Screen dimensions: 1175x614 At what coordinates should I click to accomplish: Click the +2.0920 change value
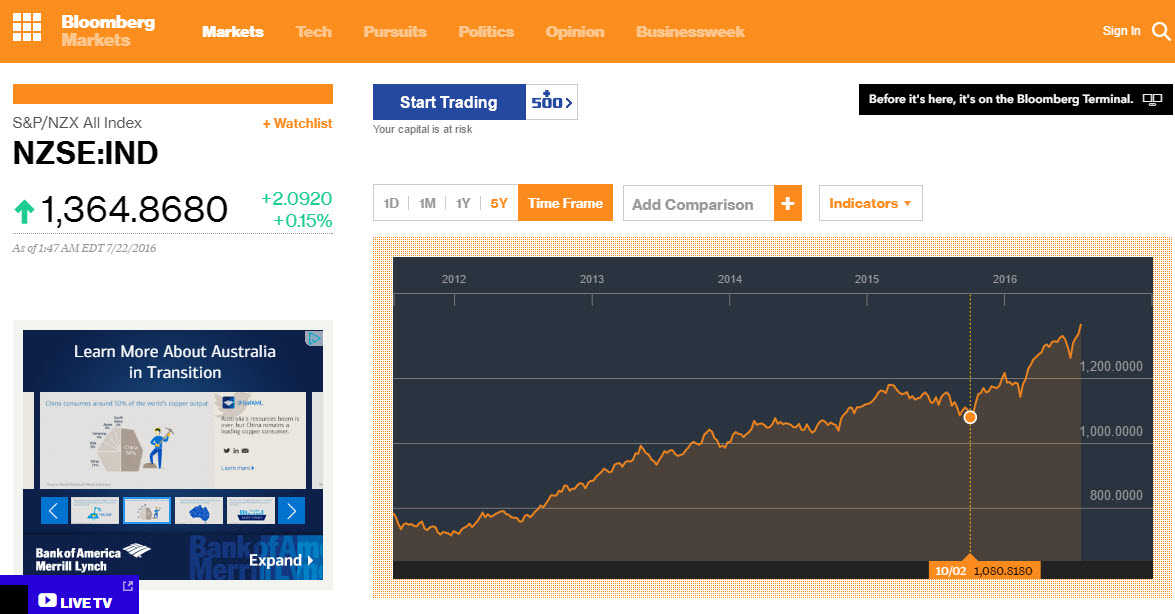[x=297, y=199]
